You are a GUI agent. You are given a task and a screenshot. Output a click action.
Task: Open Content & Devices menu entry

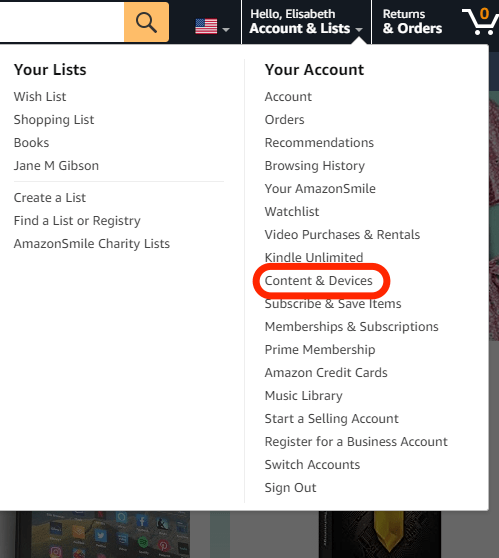[x=319, y=281]
